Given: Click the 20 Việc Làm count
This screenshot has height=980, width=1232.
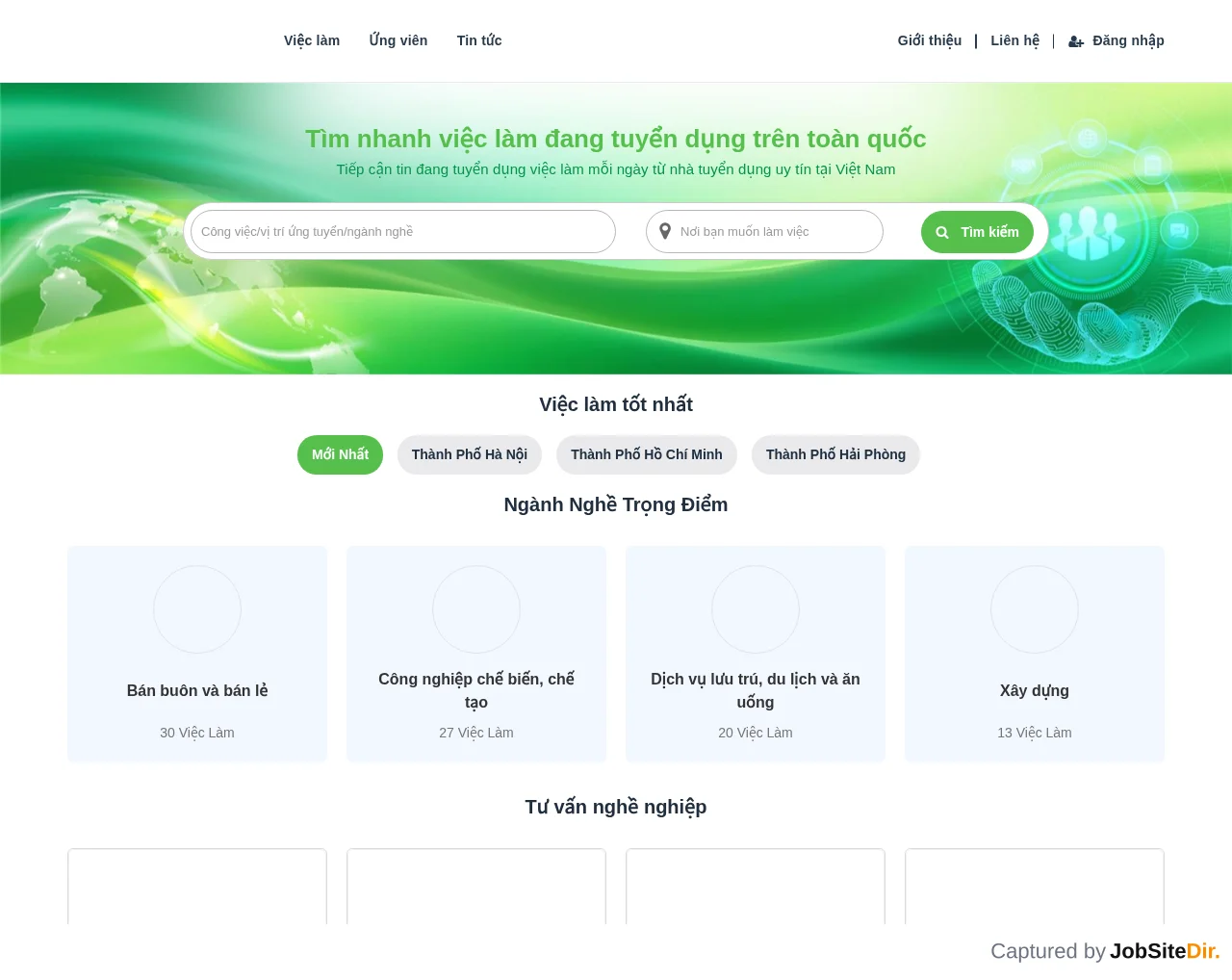Looking at the screenshot, I should (756, 733).
